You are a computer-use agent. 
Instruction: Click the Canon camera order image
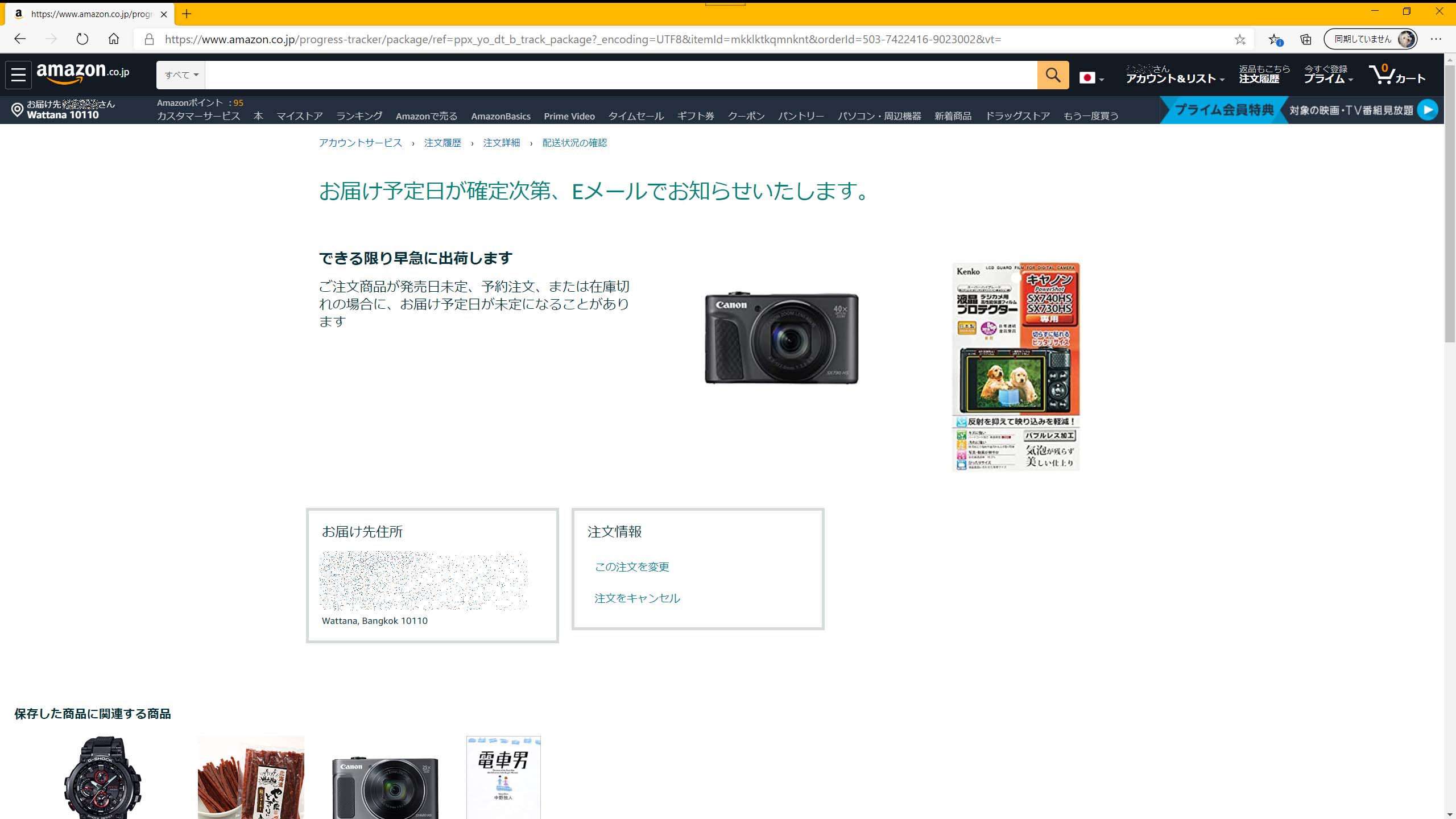click(781, 337)
